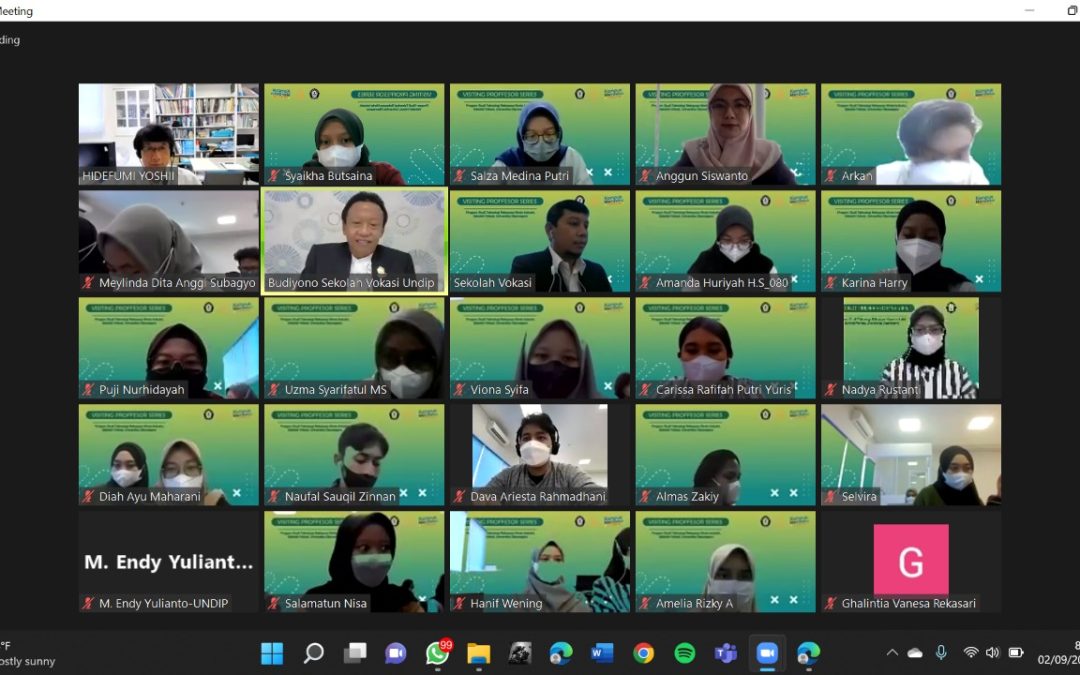Open Microsoft Word from the taskbar
This screenshot has width=1080, height=675.
[602, 653]
